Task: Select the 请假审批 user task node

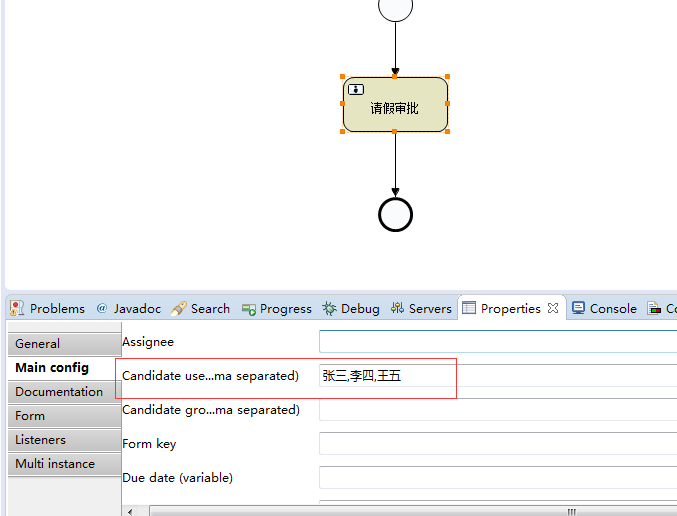Action: click(x=395, y=104)
